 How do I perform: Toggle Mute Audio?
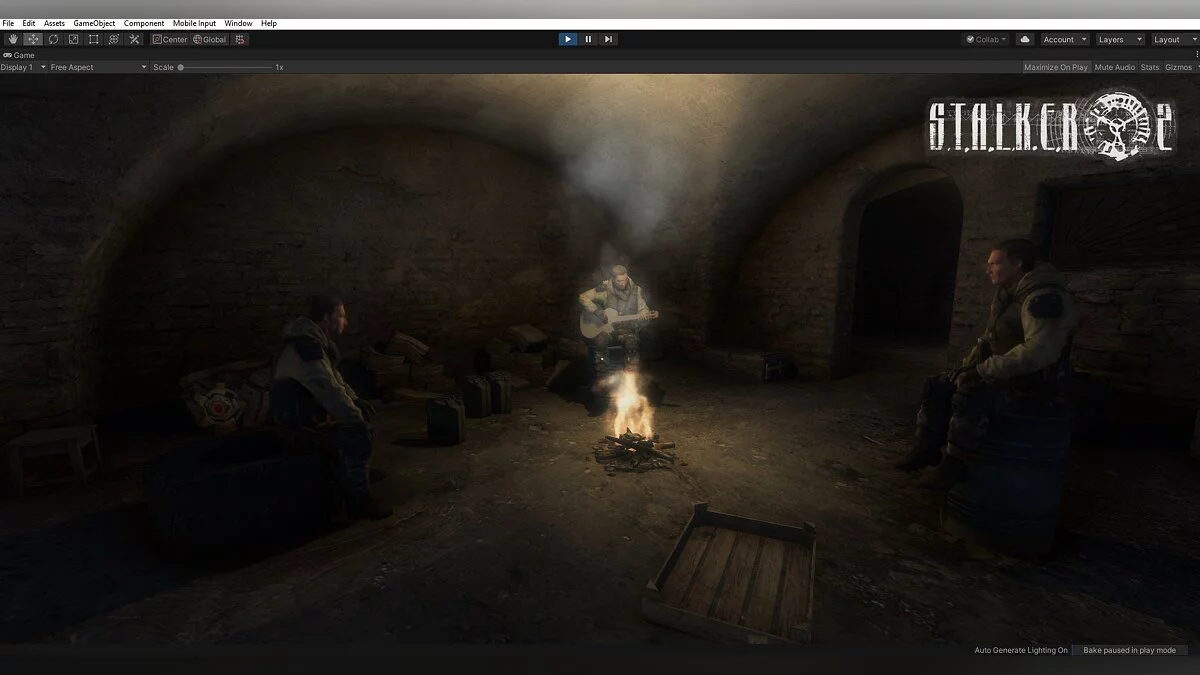[x=1115, y=67]
